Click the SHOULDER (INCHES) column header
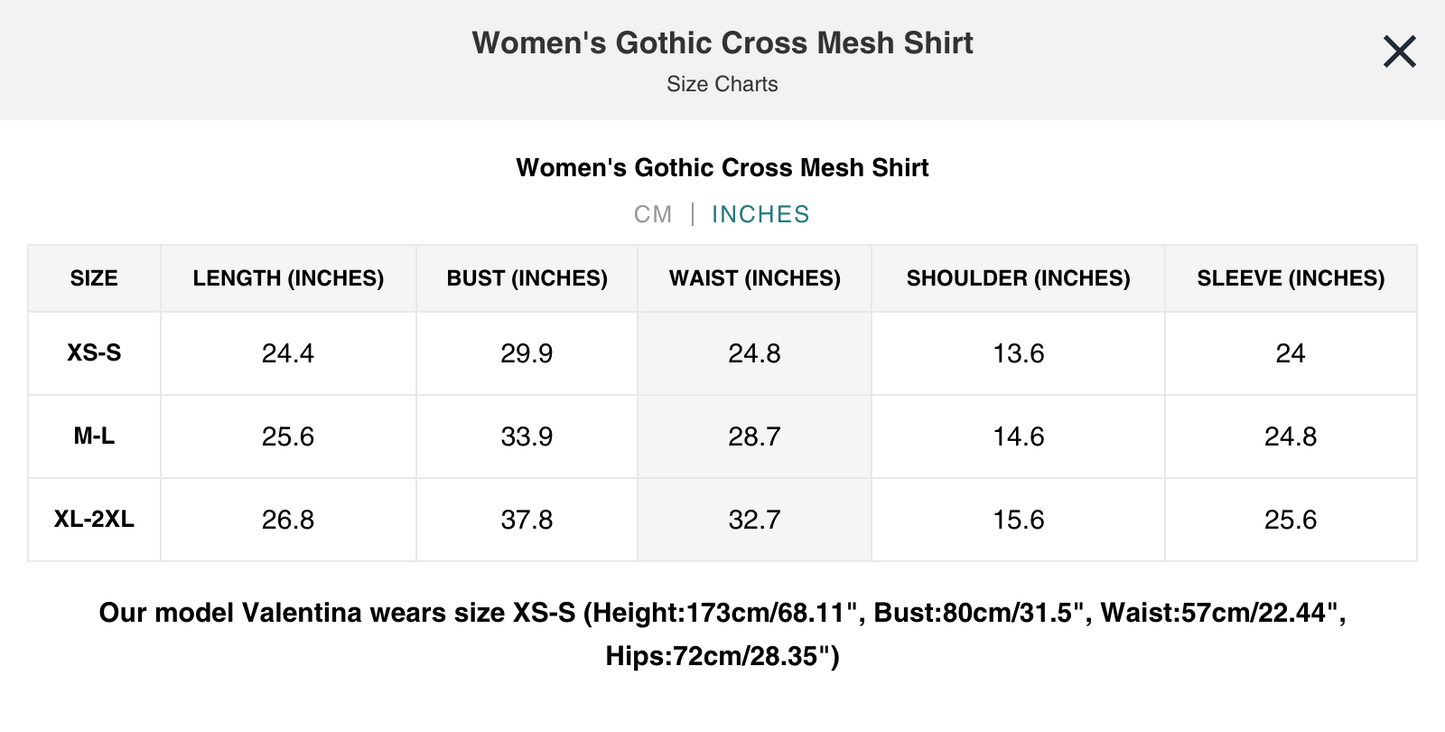 (x=1017, y=278)
